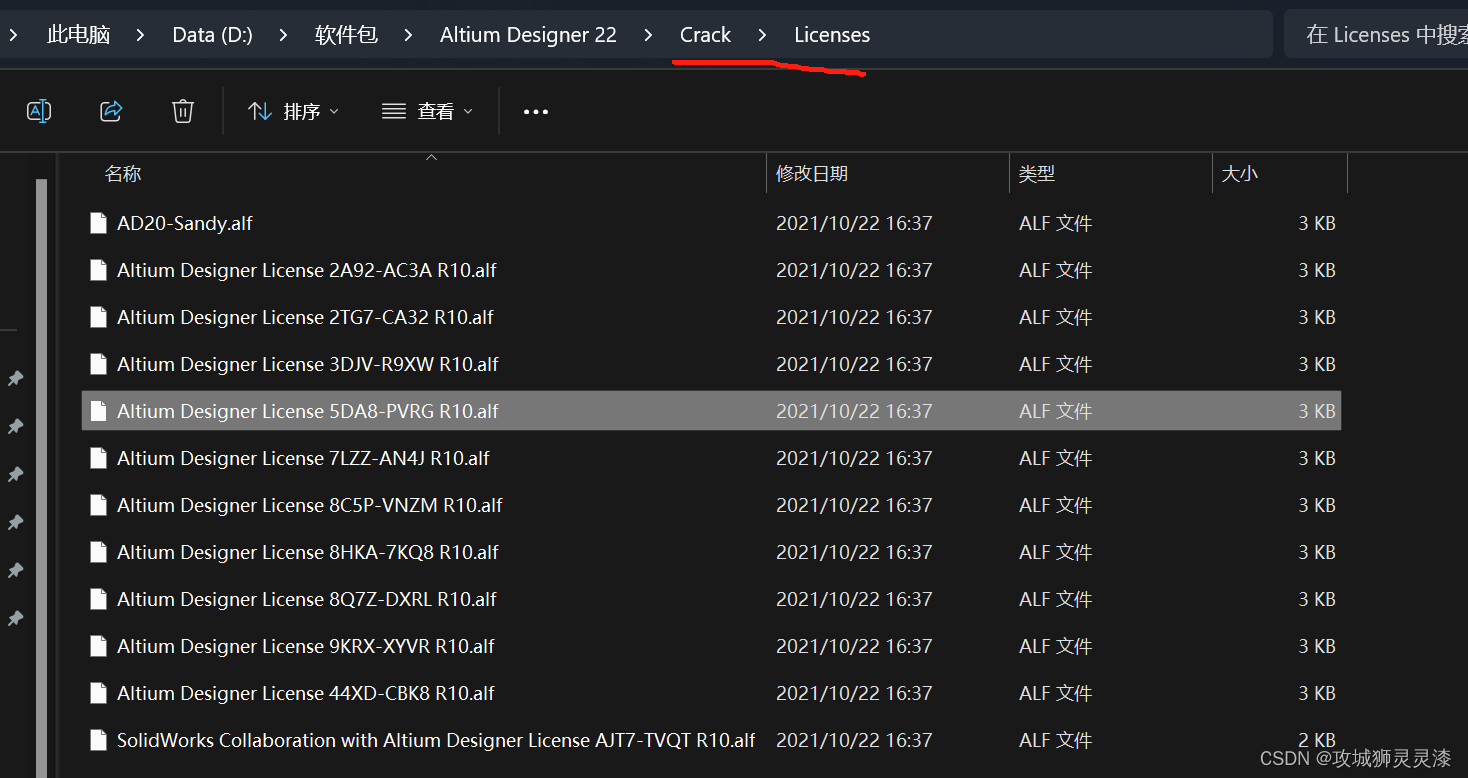
Task: Sort by 类型 column header
Action: [1037, 174]
